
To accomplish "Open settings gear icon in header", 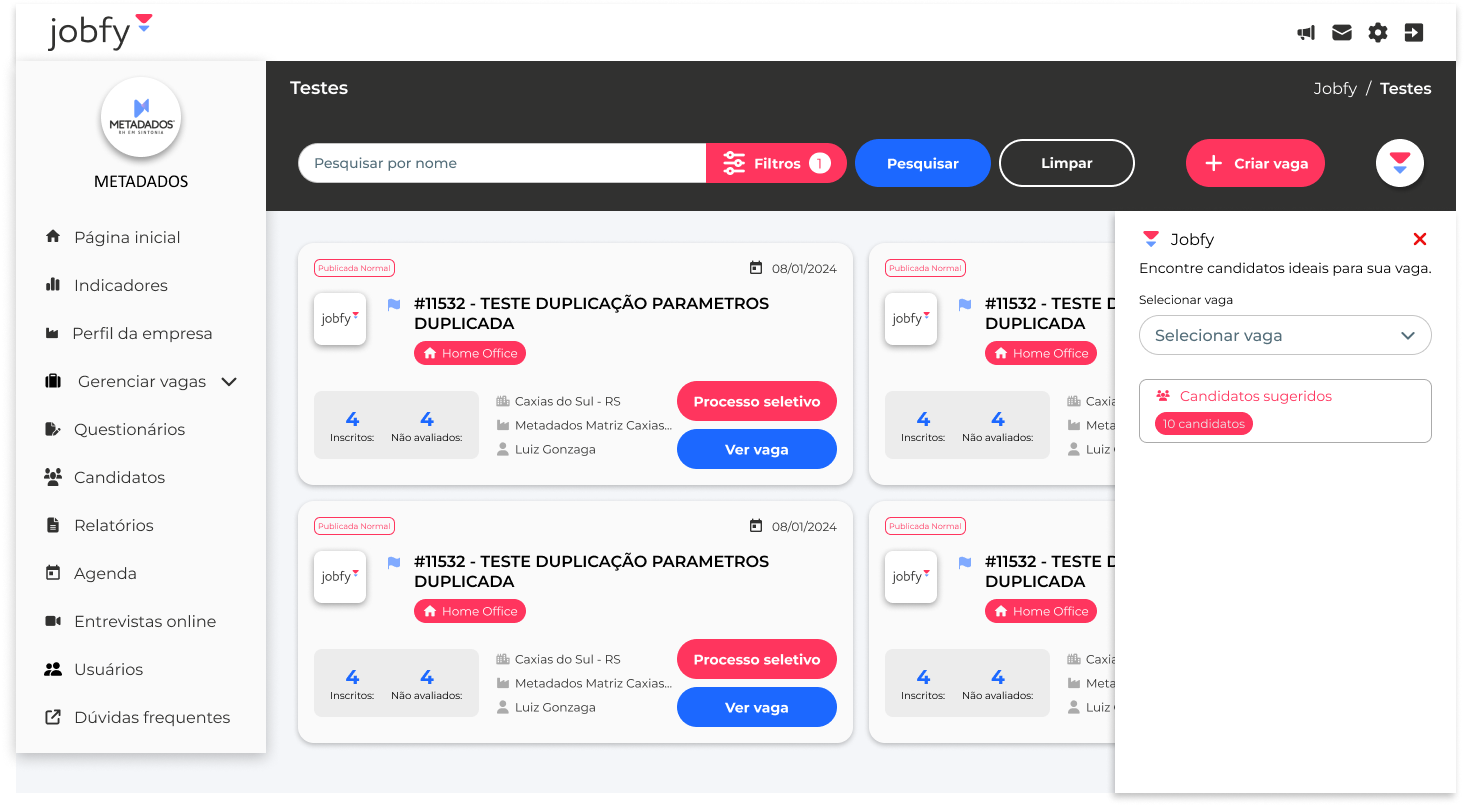I will tap(1378, 33).
